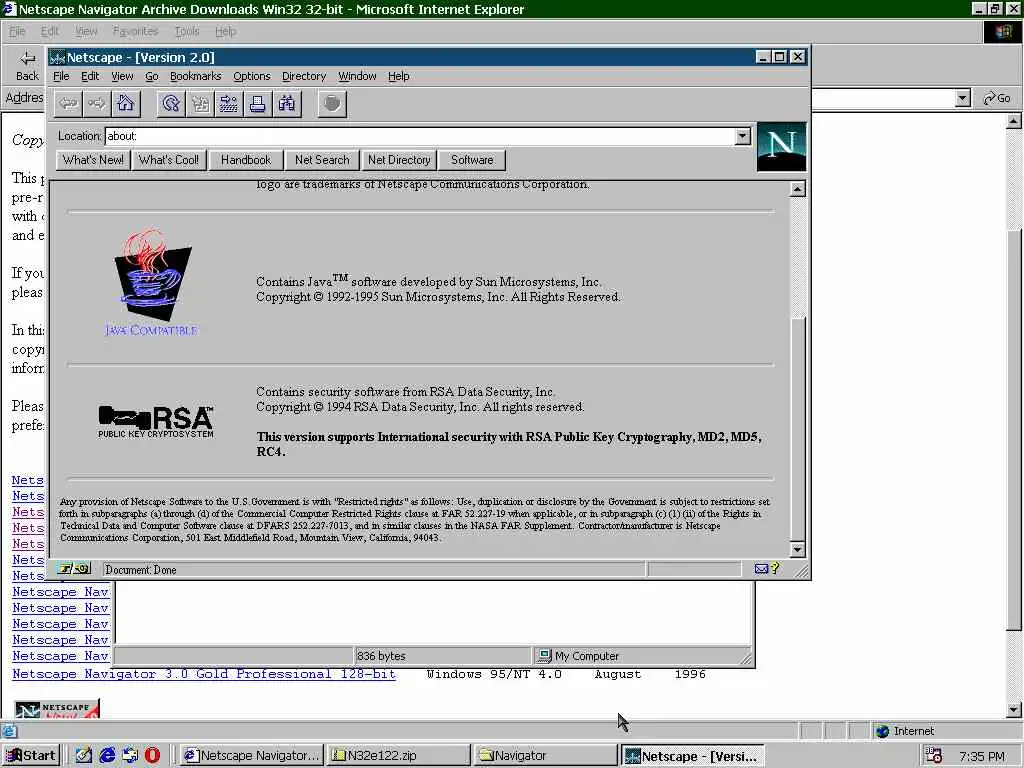Screen dimensions: 1024x768
Task: Open the Netscape Bookmarks menu
Action: (195, 76)
